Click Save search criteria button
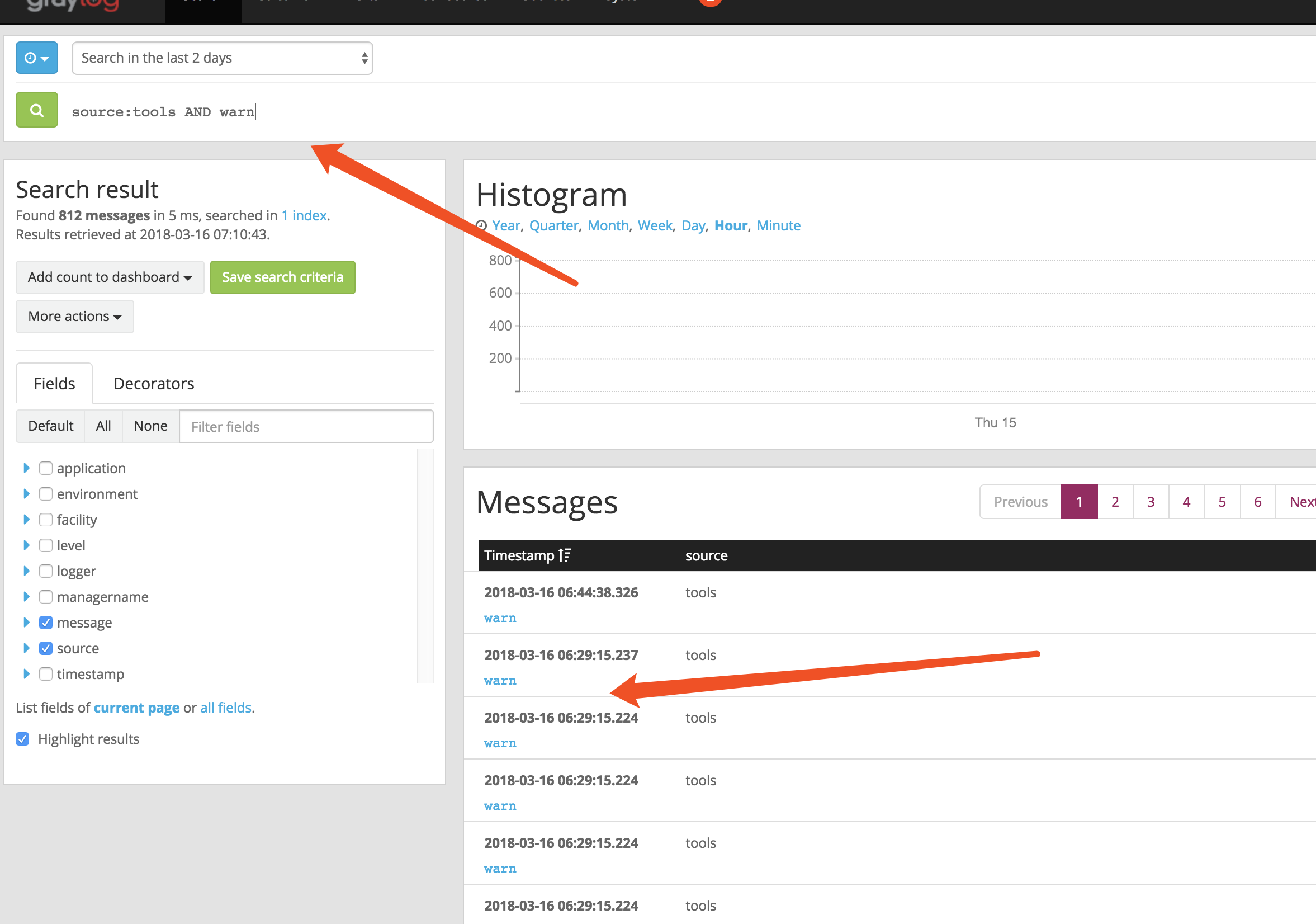Screen dimensions: 1316x924 (x=282, y=277)
